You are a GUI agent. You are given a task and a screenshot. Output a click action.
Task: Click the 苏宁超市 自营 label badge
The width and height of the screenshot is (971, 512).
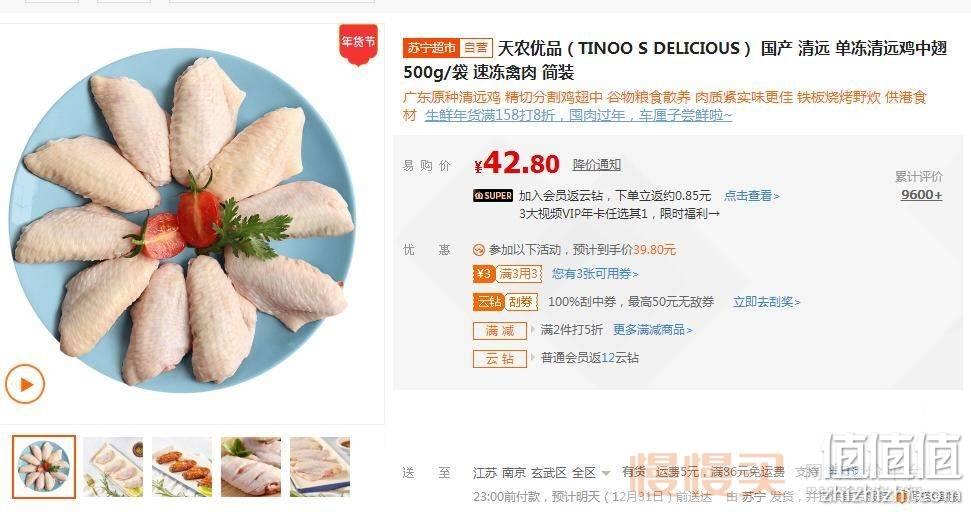coord(448,48)
